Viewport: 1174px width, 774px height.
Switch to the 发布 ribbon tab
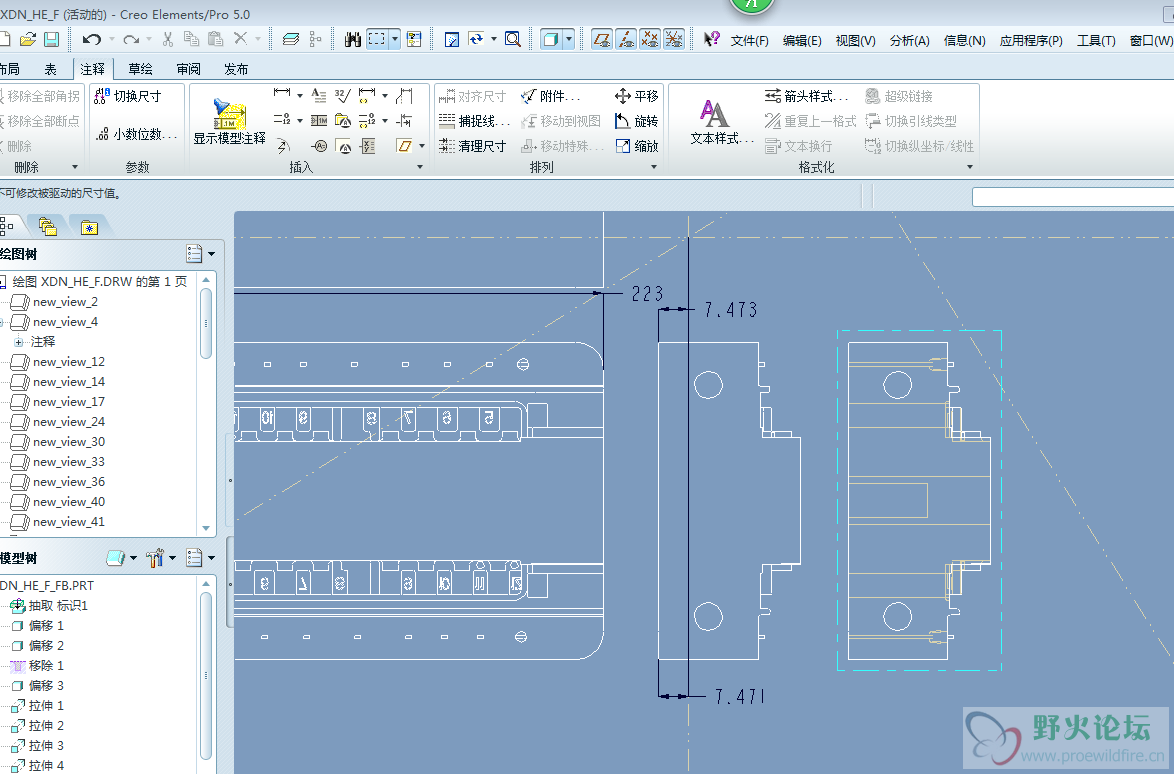pos(236,69)
